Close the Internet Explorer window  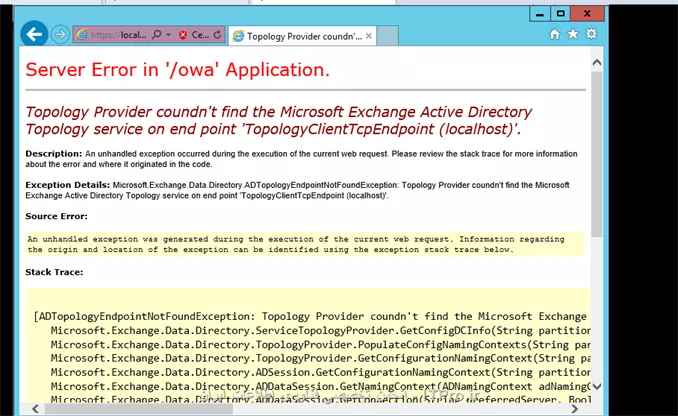[x=587, y=14]
